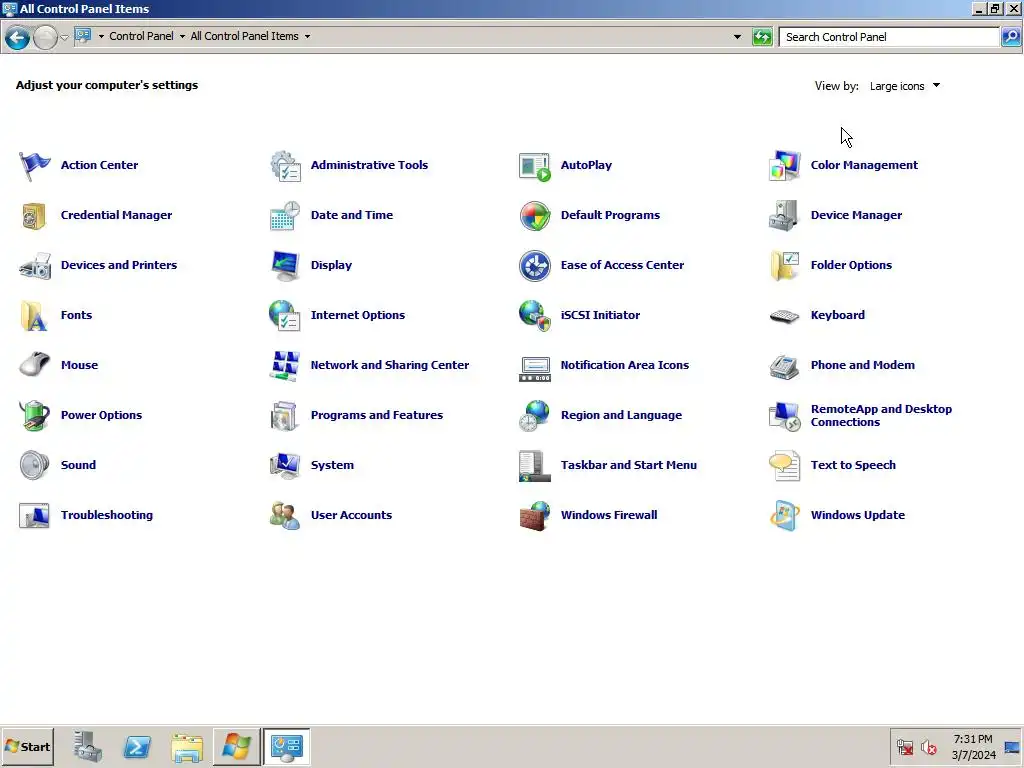The image size is (1024, 768).
Task: Click the Start button
Action: pos(27,746)
